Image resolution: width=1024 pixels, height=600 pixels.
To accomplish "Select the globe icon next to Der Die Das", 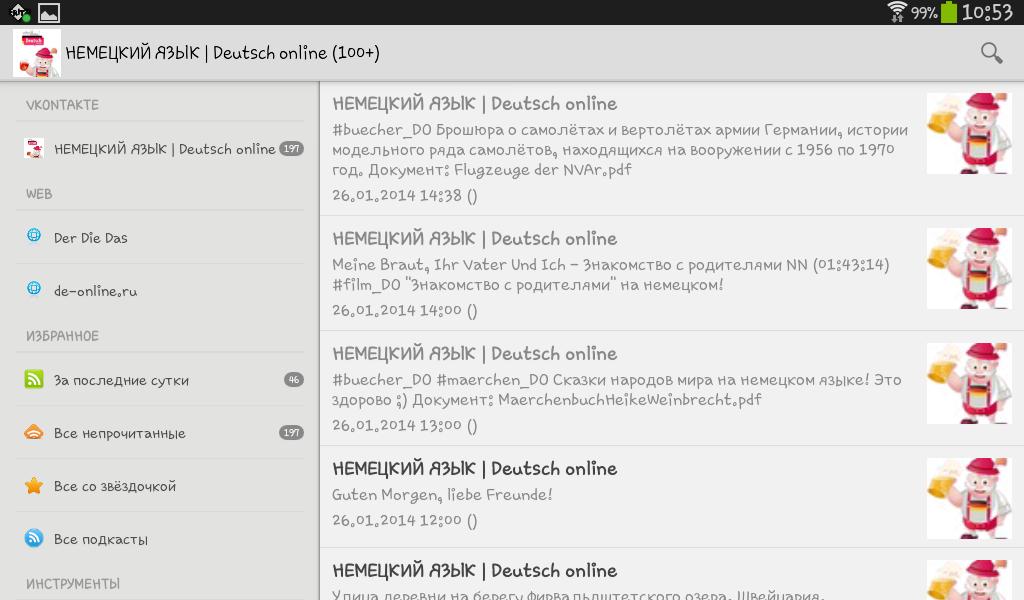I will click(x=33, y=237).
